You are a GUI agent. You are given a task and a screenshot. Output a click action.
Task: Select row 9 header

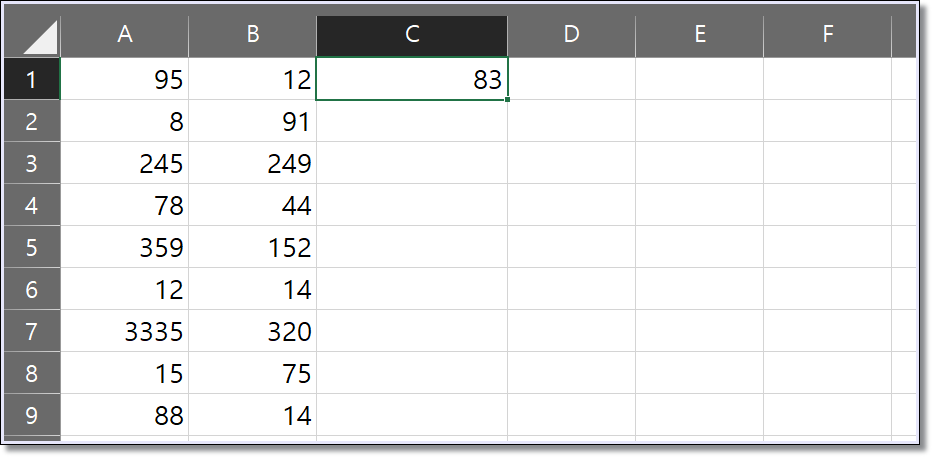point(32,415)
